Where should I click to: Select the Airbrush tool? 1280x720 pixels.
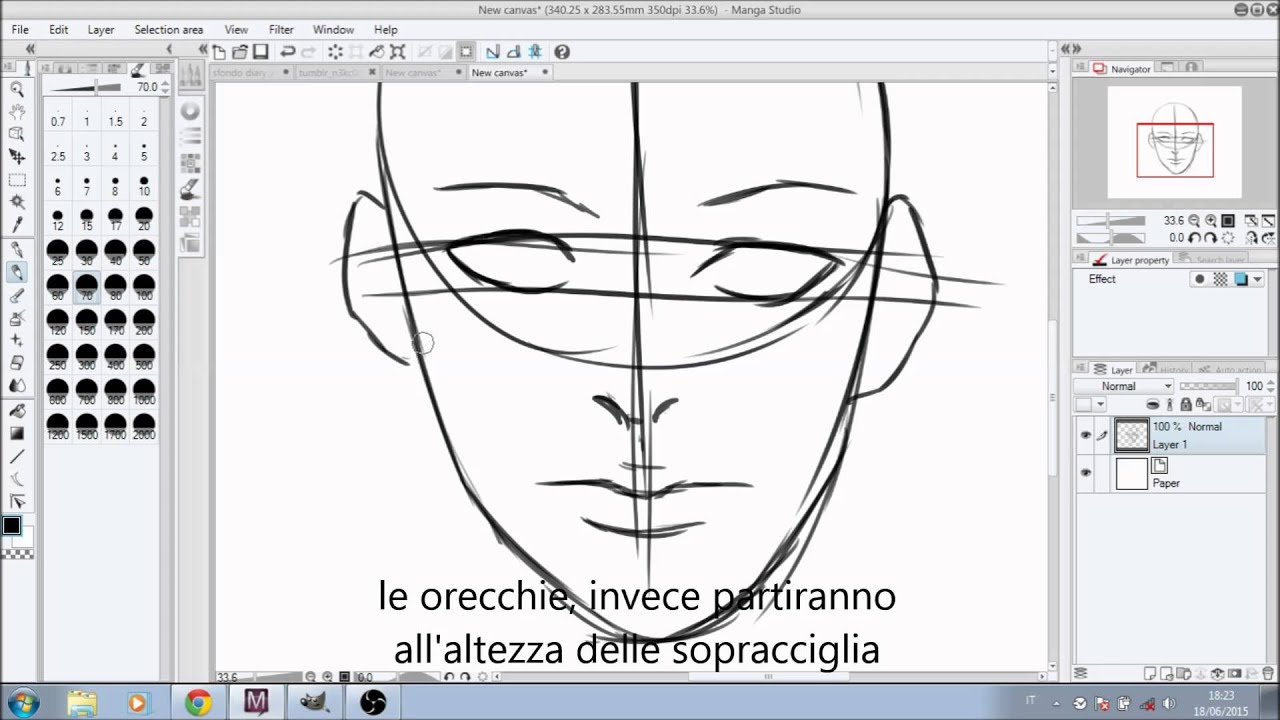(x=17, y=318)
